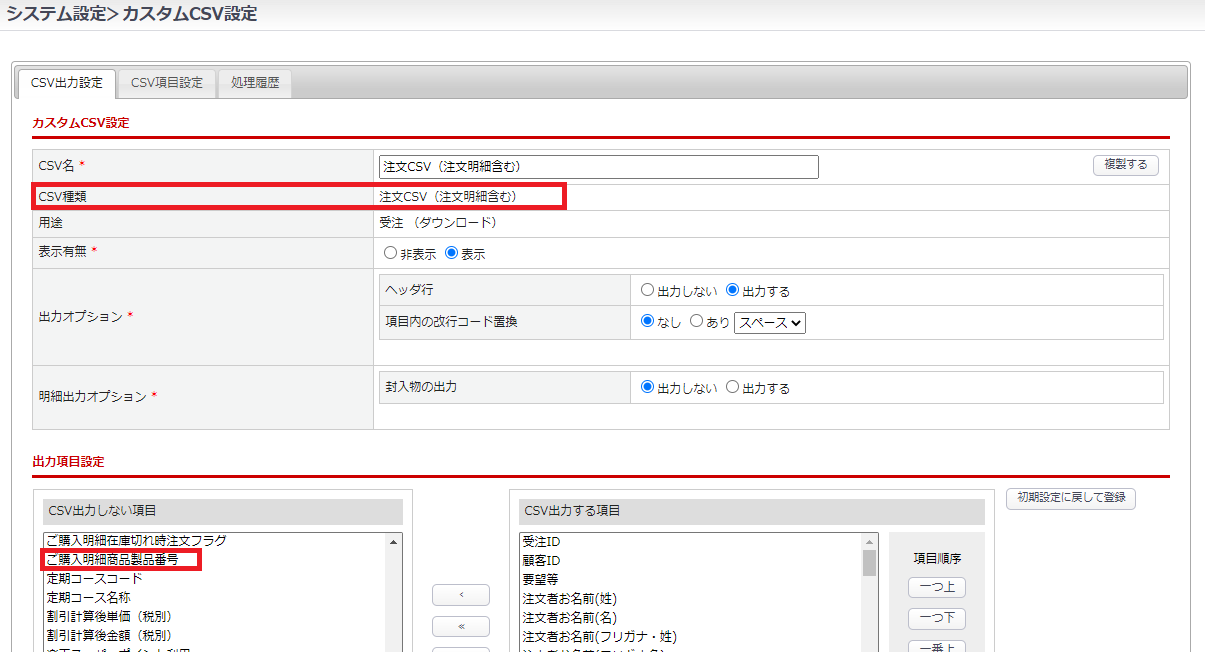Switch to CSV項目設定 tab
The height and width of the screenshot is (652, 1205).
click(167, 83)
